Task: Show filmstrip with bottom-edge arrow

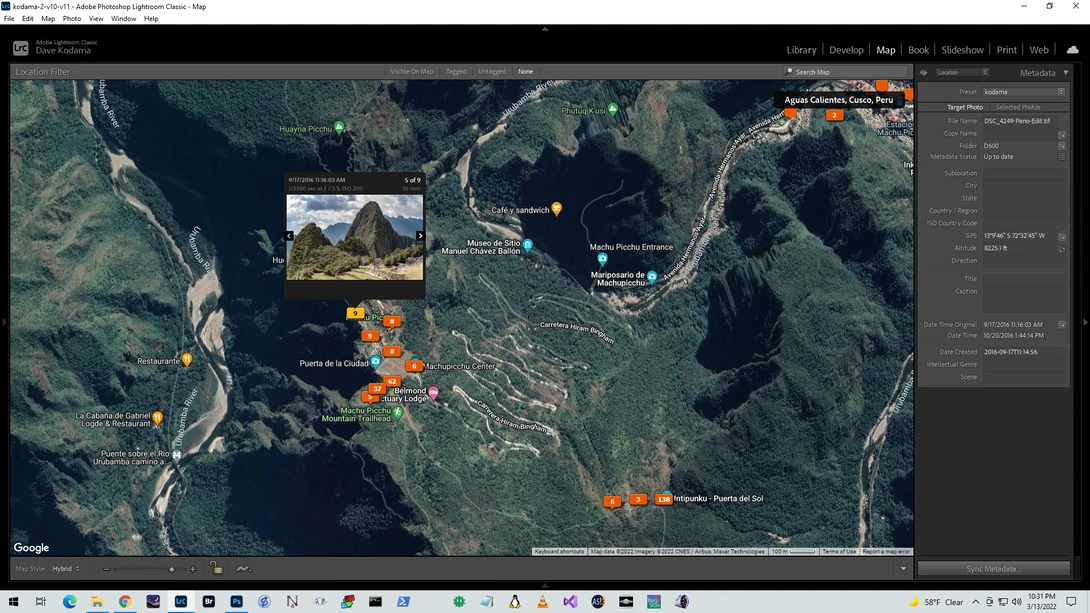Action: point(545,585)
